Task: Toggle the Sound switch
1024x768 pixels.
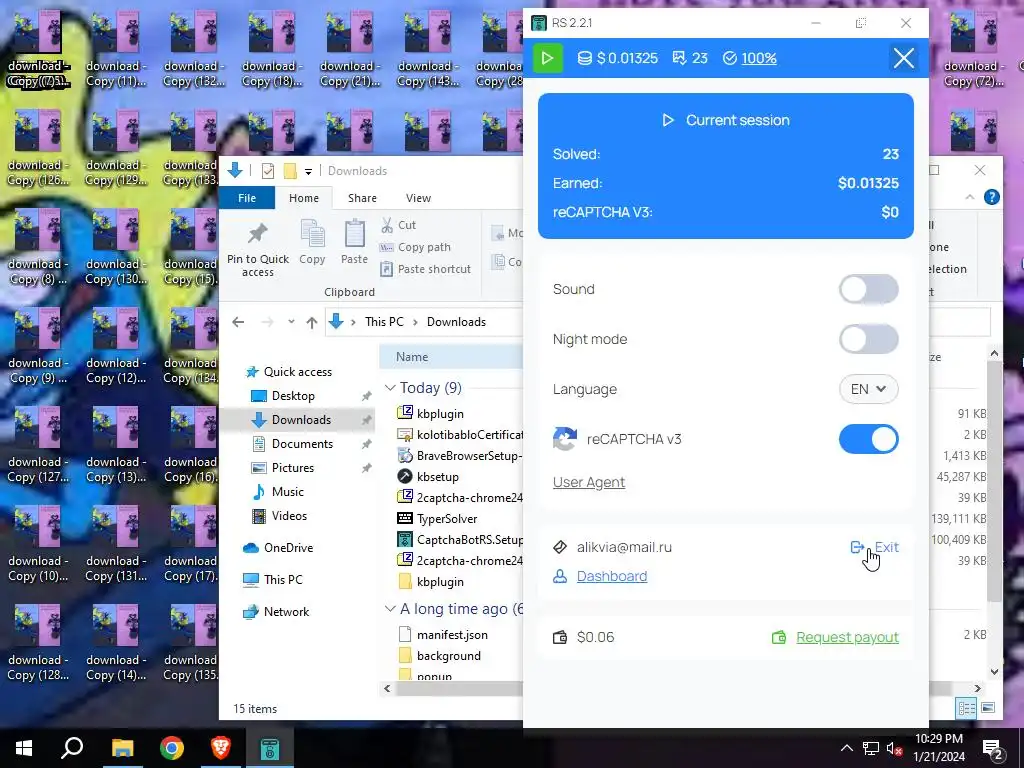Action: (869, 289)
